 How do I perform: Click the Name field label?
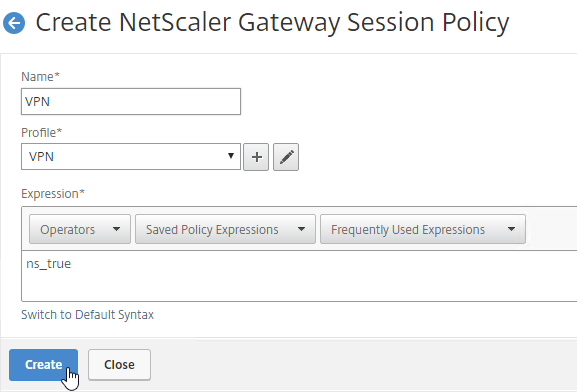(x=40, y=77)
